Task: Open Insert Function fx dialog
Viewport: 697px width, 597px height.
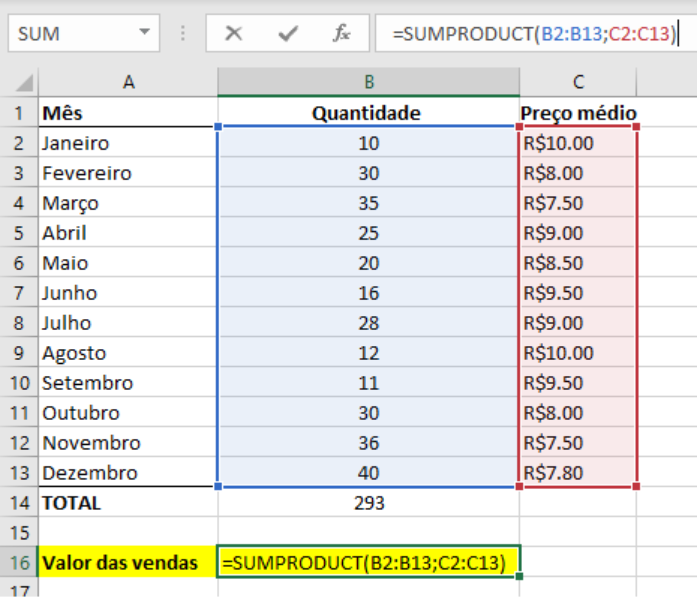Action: [x=342, y=34]
